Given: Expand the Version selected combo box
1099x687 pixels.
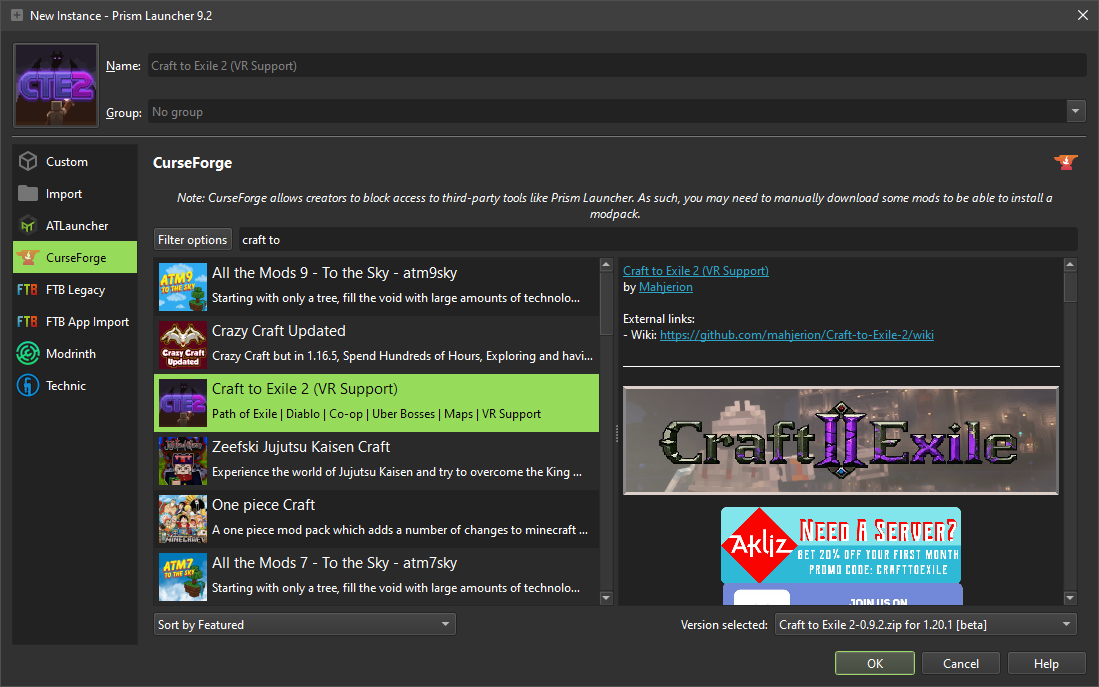Looking at the screenshot, I should pos(926,625).
